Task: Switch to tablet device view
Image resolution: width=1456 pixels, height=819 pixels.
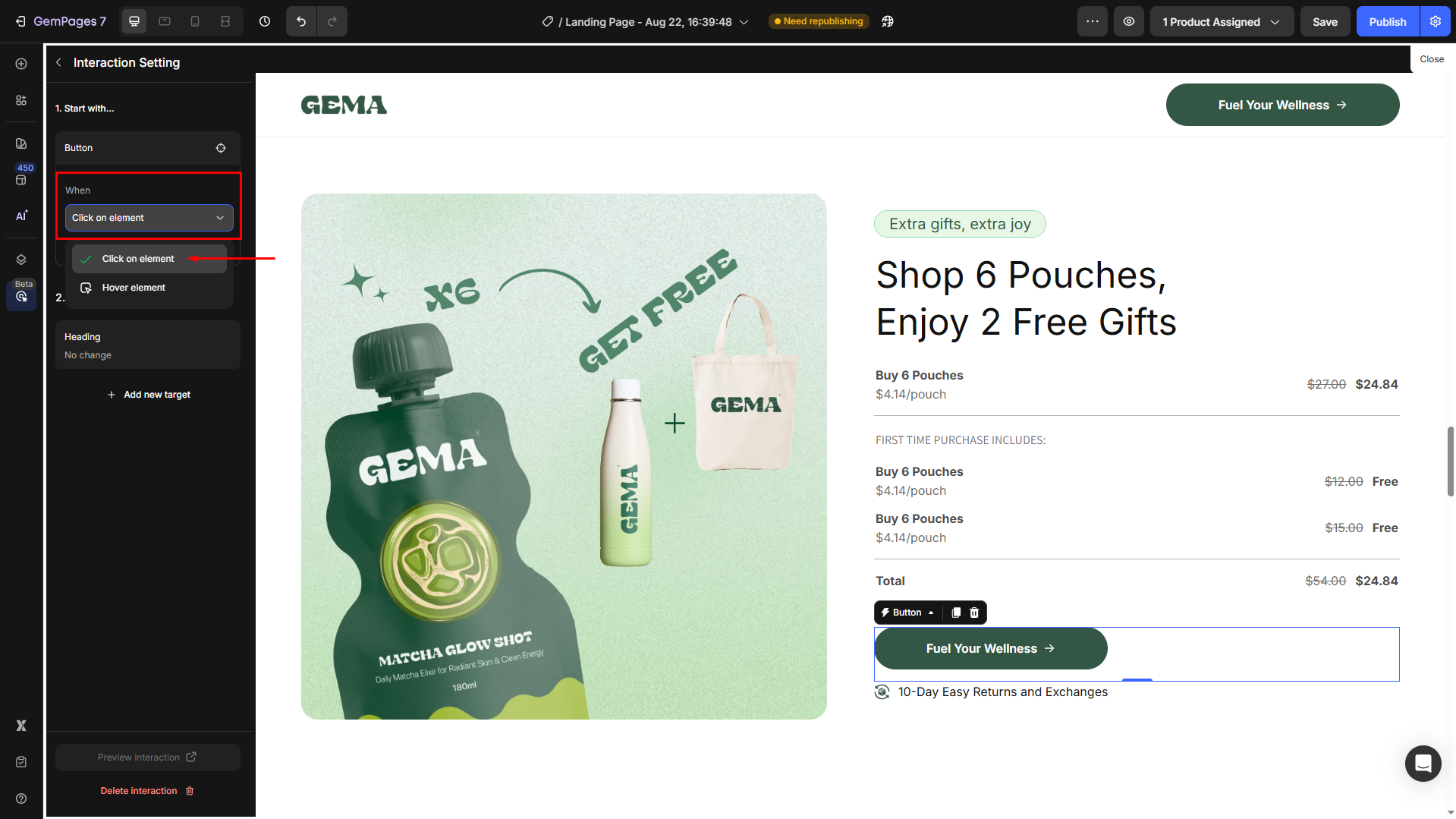Action: coord(165,22)
